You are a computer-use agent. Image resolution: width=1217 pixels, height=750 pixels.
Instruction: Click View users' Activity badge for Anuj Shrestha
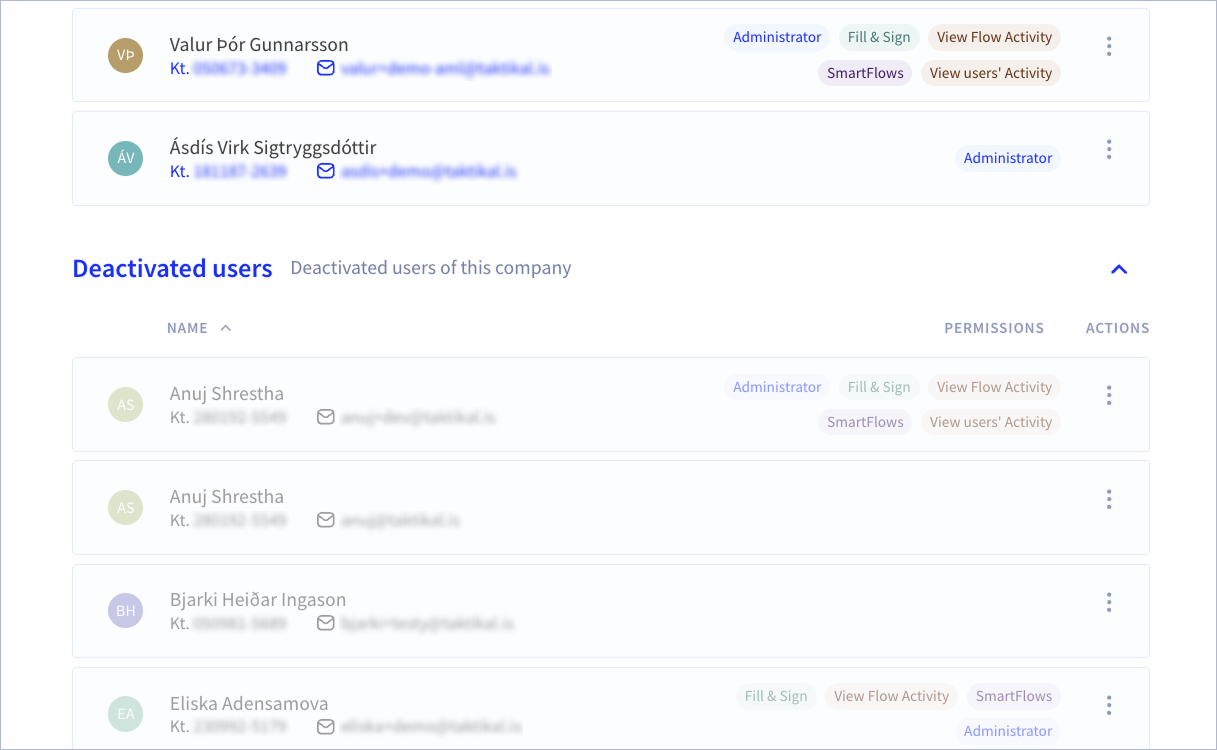pyautogui.click(x=991, y=422)
